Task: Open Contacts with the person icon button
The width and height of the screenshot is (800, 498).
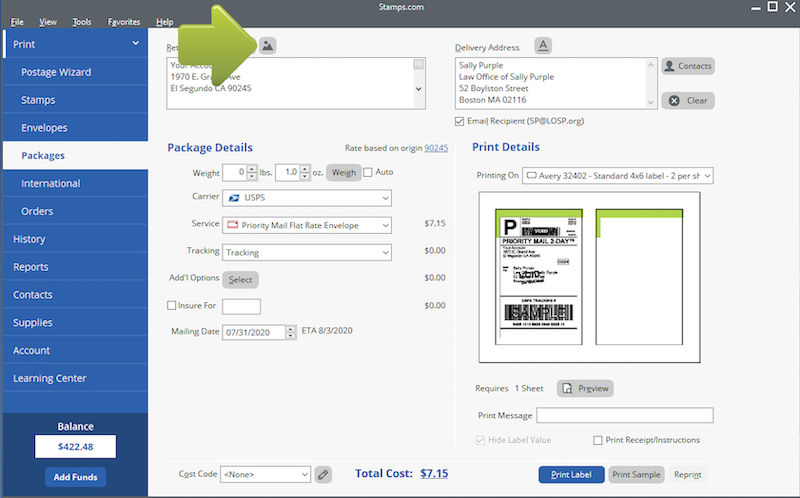Action: [687, 66]
